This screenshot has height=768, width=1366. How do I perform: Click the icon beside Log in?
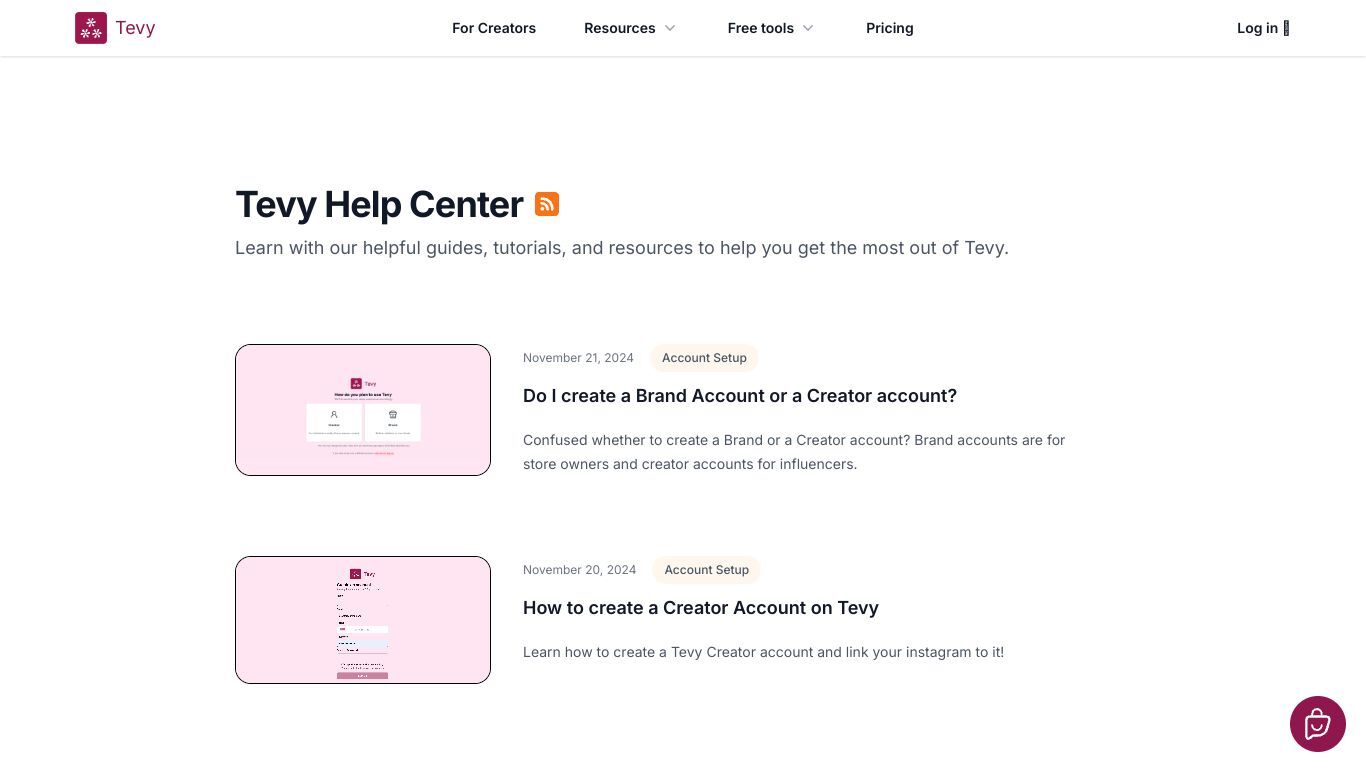point(1286,28)
